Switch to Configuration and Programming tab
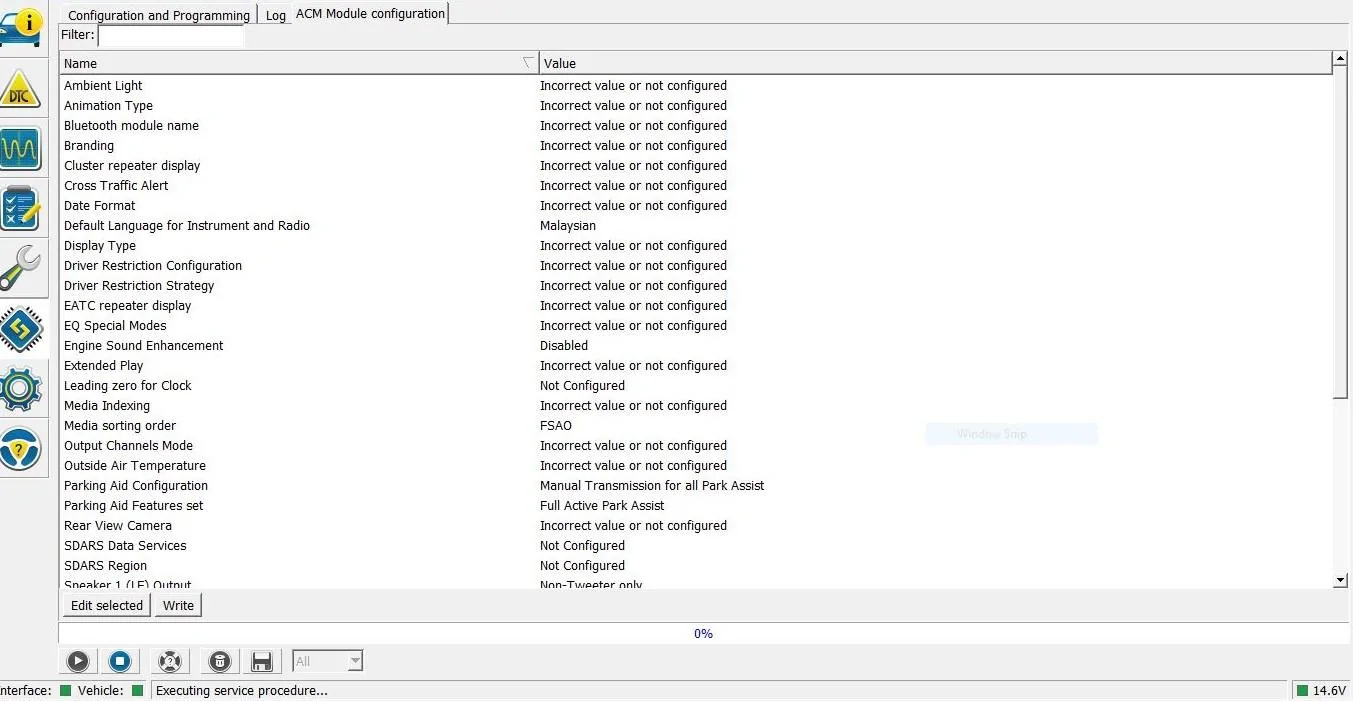Viewport: 1353px width, 701px height. [158, 15]
